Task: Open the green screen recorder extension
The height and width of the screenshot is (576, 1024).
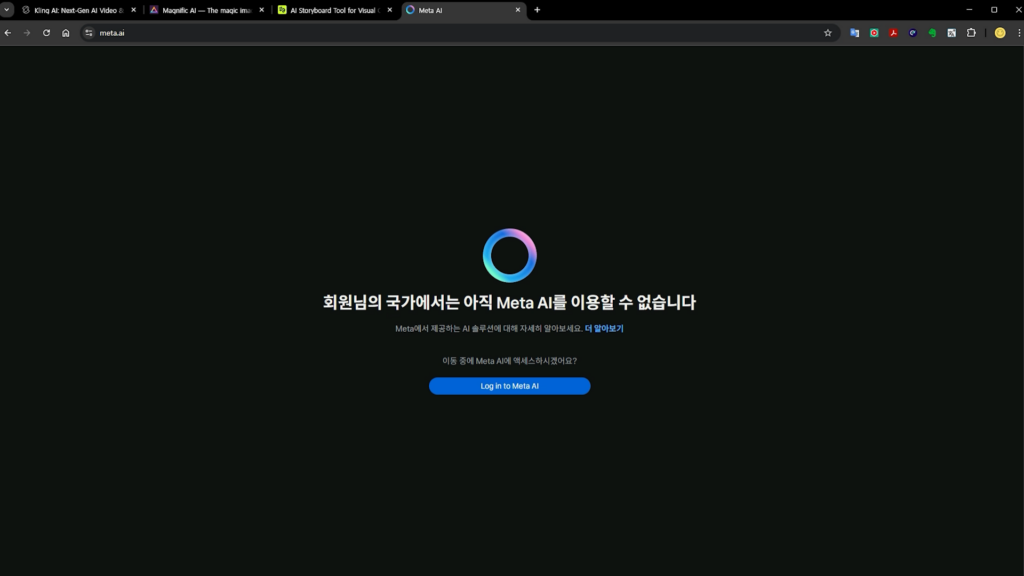Action: coord(874,33)
